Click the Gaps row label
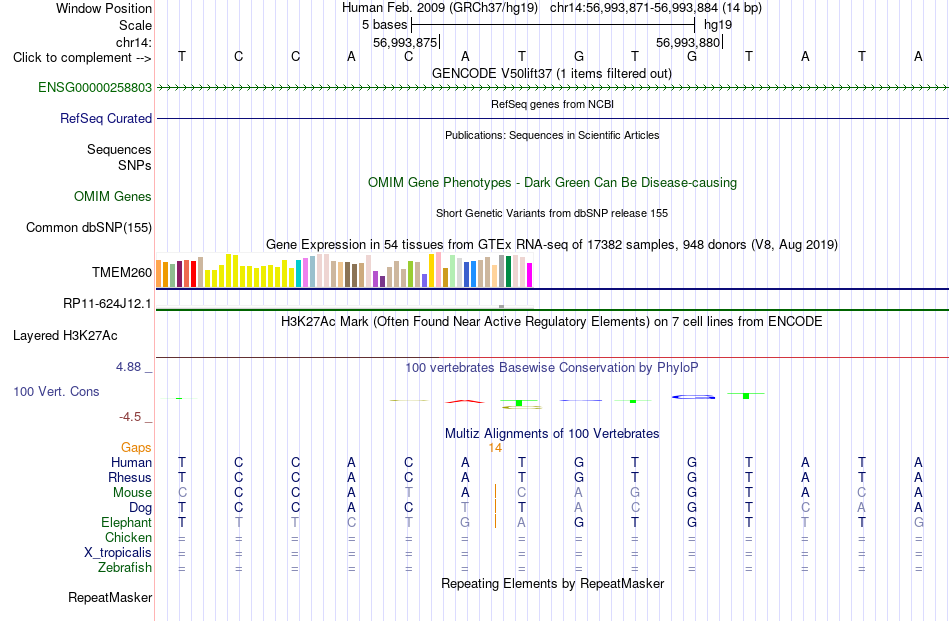 tap(136, 447)
